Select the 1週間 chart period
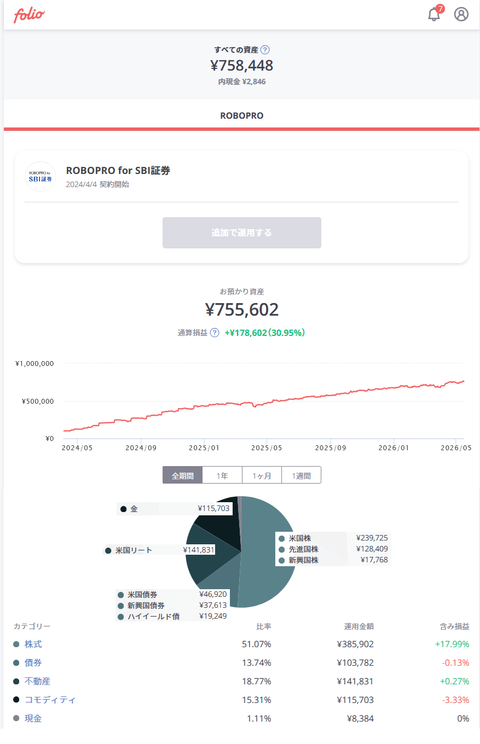Screen dimensions: 480x744 [x=301, y=475]
